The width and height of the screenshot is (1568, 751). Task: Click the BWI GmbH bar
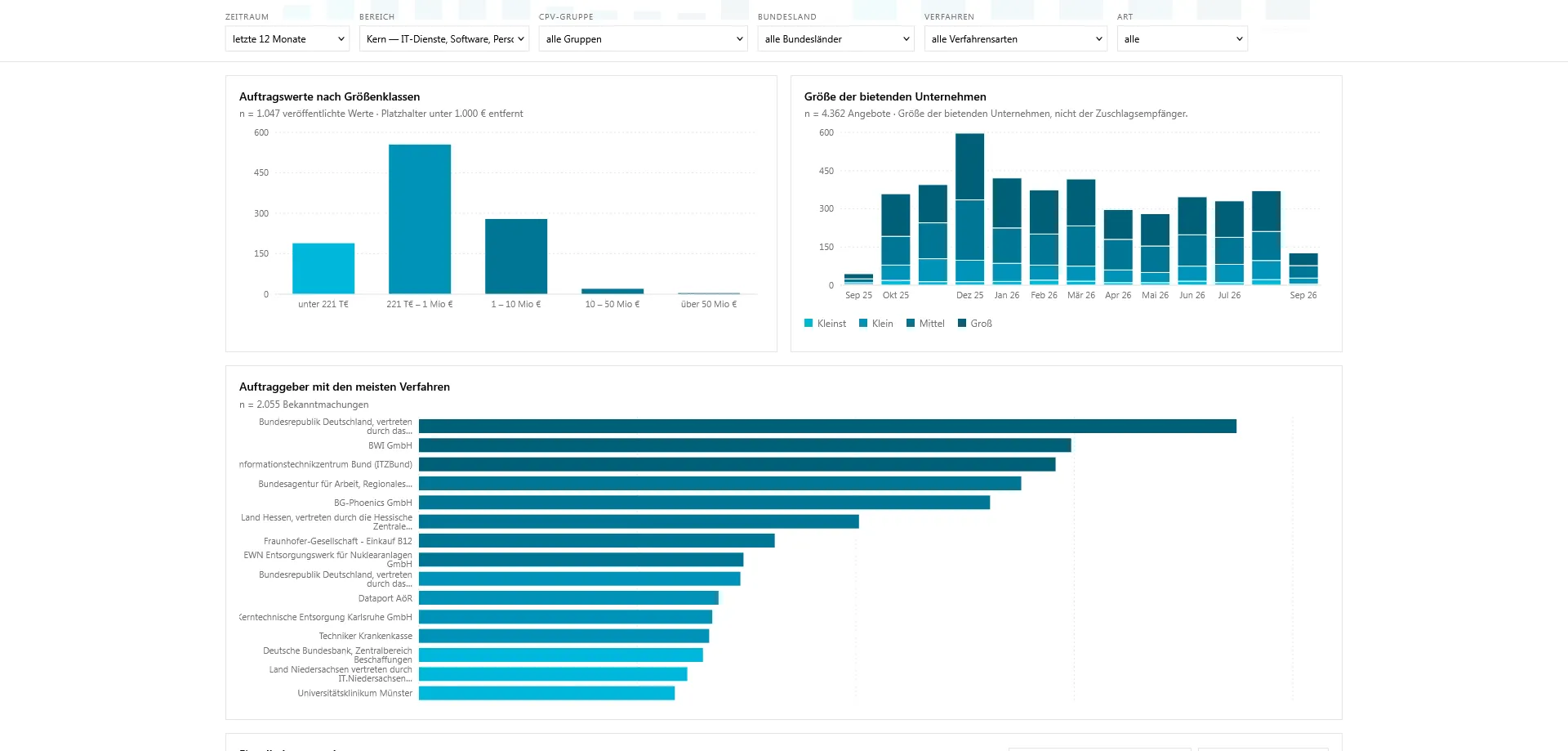pyautogui.click(x=745, y=445)
